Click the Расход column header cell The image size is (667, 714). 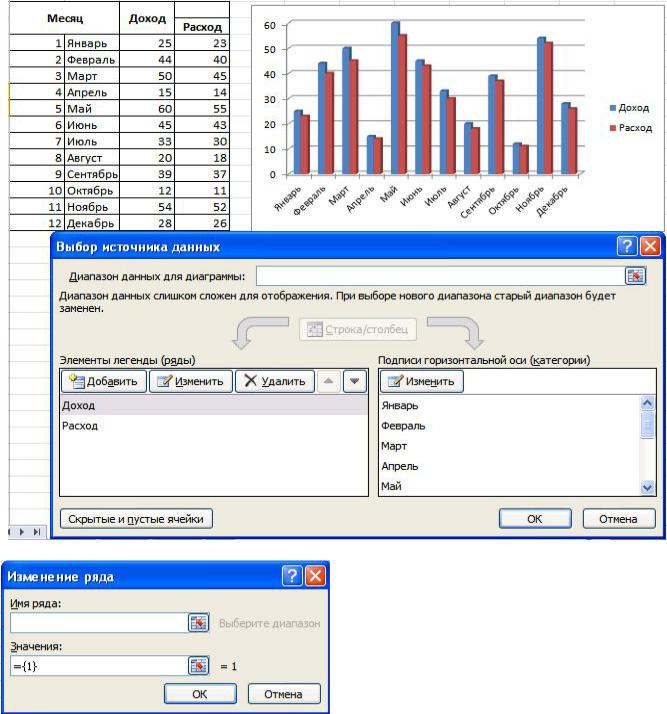[202, 26]
